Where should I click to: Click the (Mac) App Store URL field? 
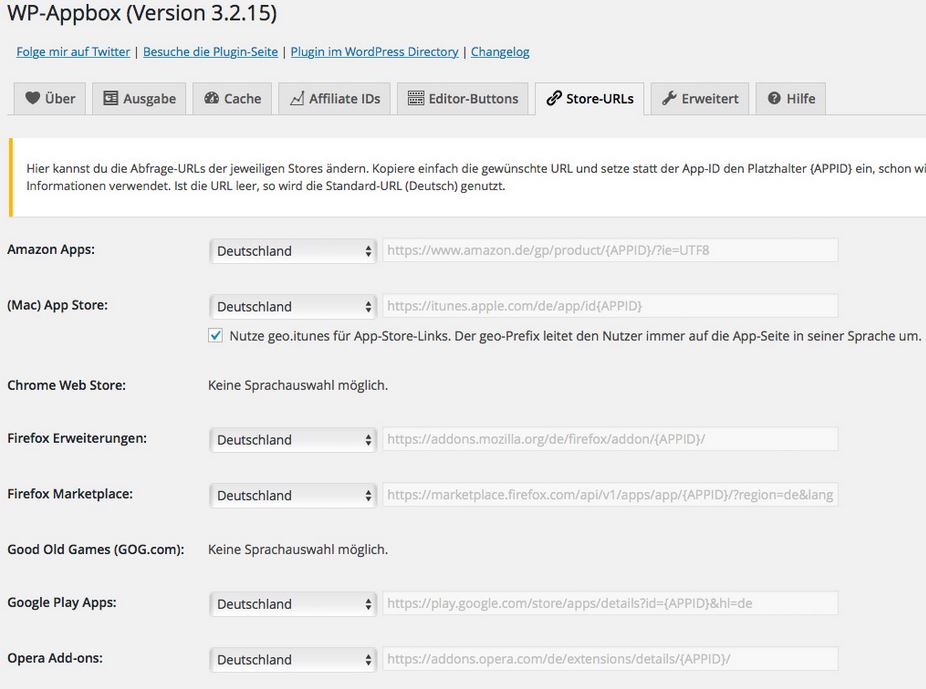pos(610,306)
